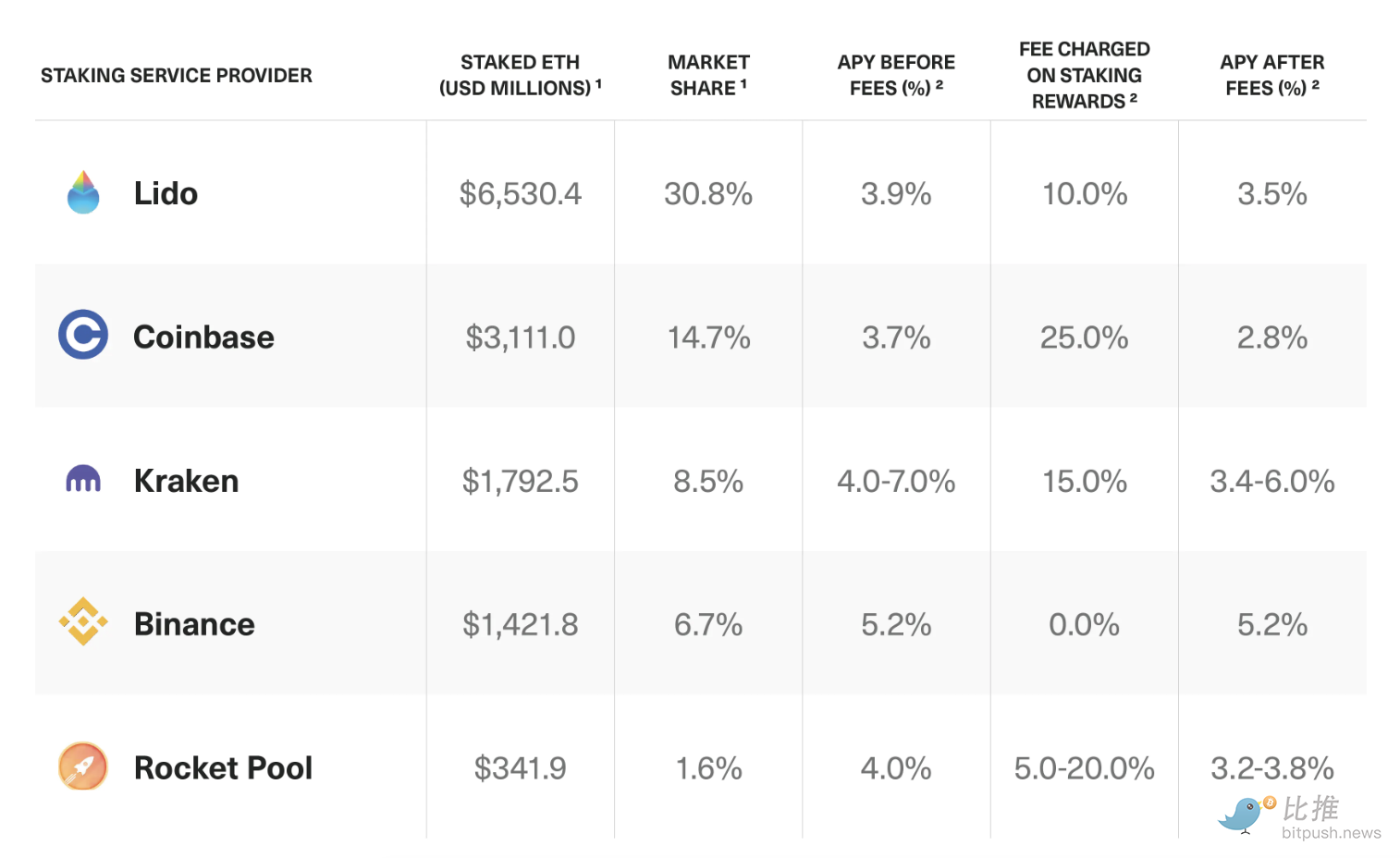Click Kraken's 4.0-7.0% APY cell

[x=896, y=482]
